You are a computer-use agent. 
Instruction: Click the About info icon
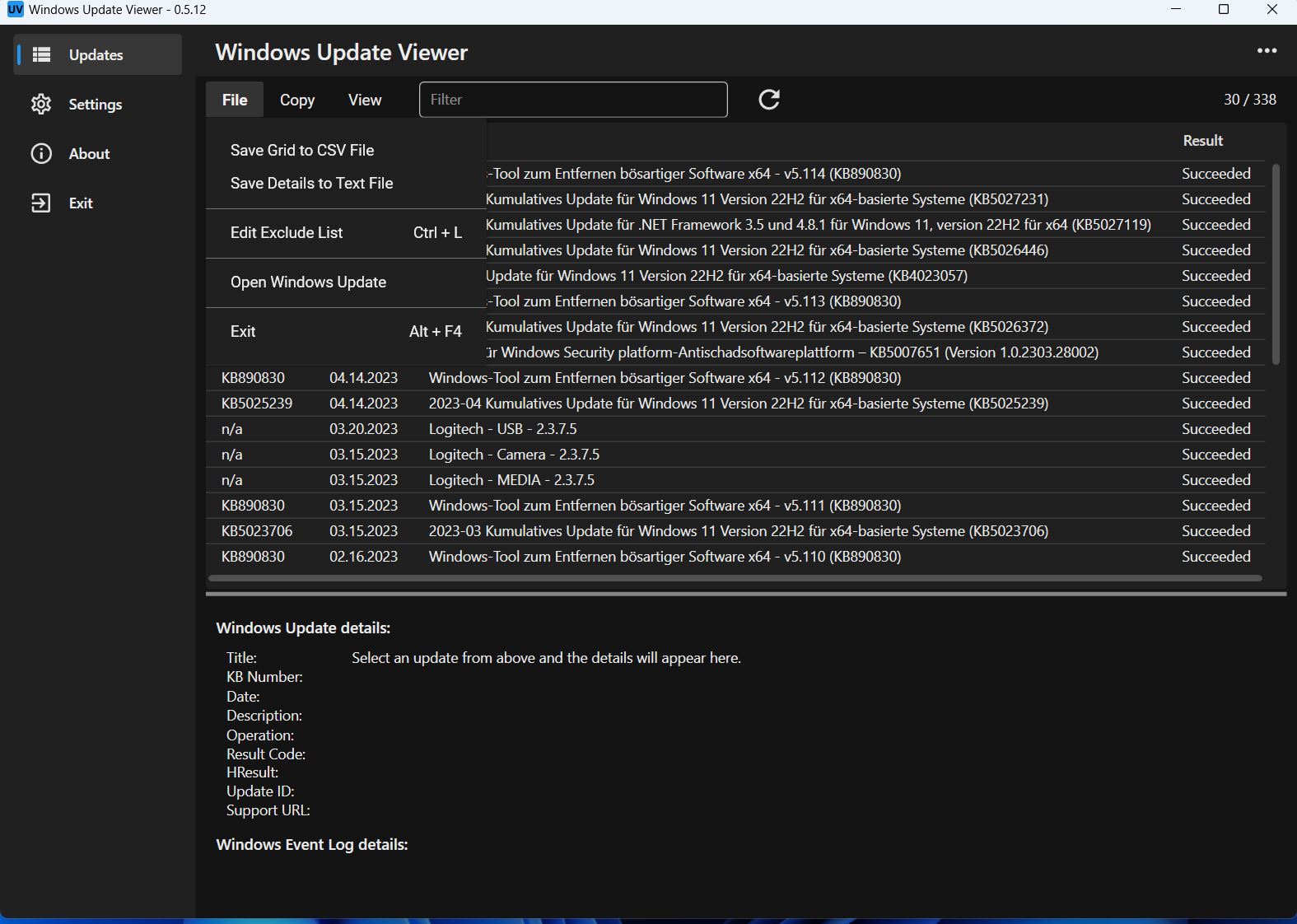click(41, 153)
